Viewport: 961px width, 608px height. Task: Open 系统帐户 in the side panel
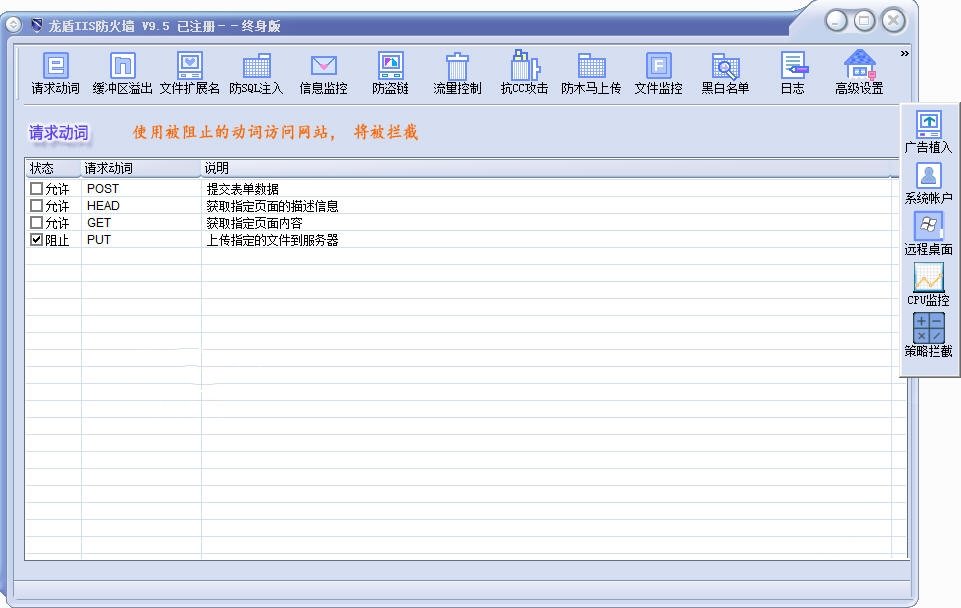(929, 183)
